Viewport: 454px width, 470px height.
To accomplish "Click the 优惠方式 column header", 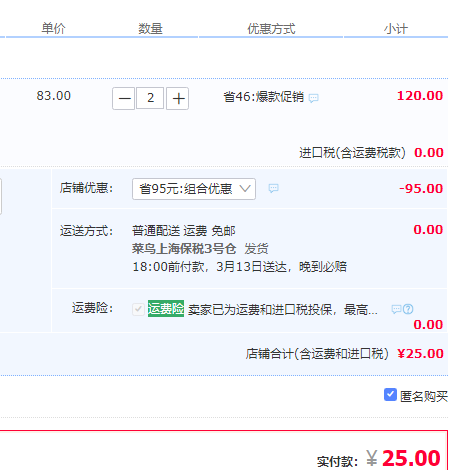I will tap(271, 29).
